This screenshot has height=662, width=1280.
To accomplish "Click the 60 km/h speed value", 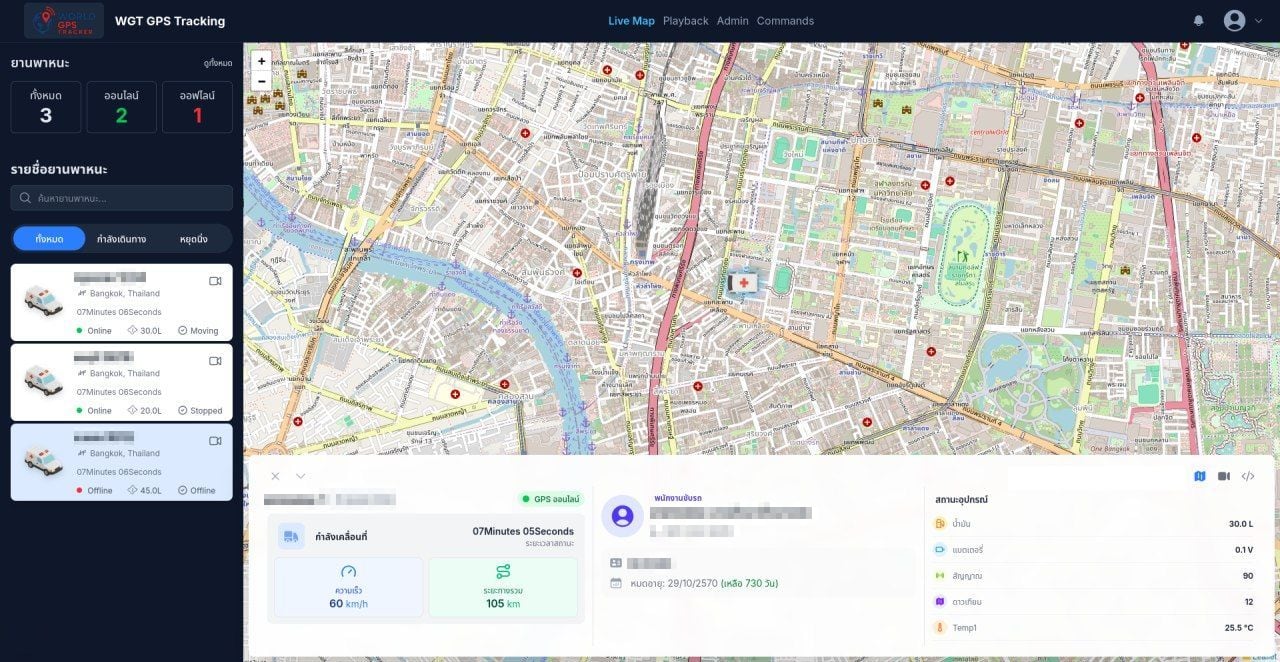I will click(348, 603).
